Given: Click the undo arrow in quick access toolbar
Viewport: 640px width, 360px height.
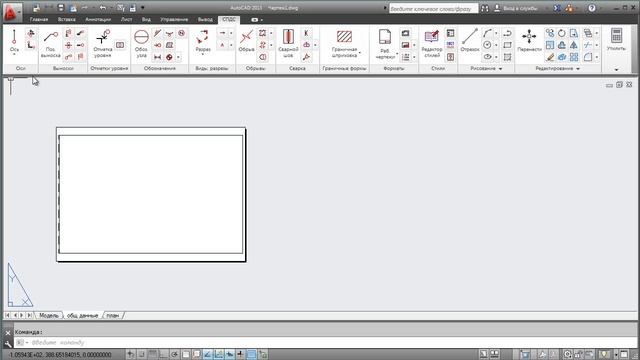Looking at the screenshot, I should click(103, 8).
